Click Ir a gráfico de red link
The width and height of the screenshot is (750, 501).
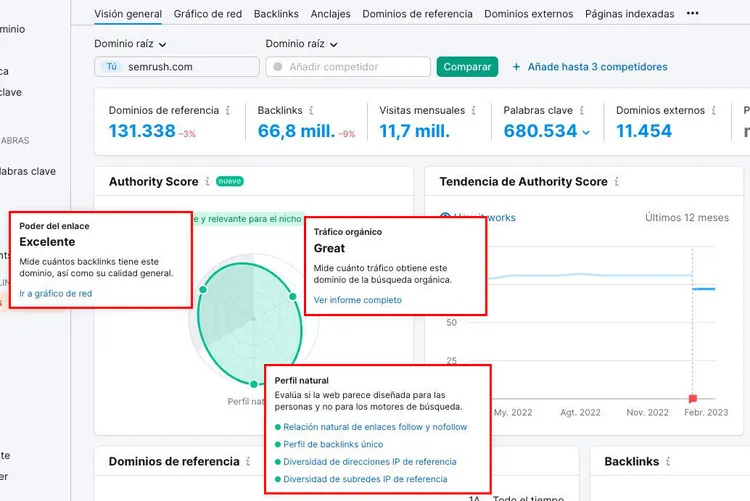[55, 293]
